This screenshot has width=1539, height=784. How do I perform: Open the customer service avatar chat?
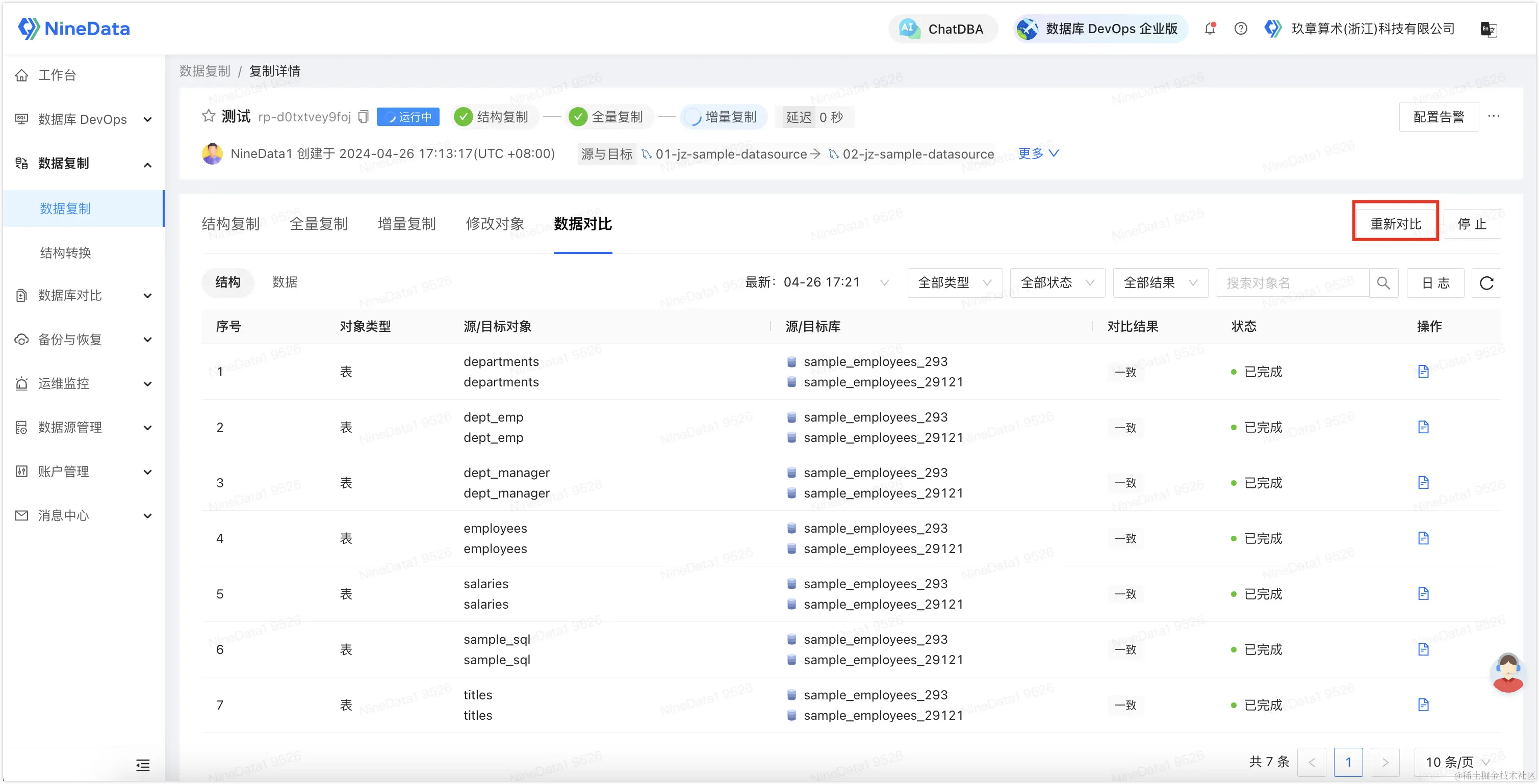coord(1507,672)
